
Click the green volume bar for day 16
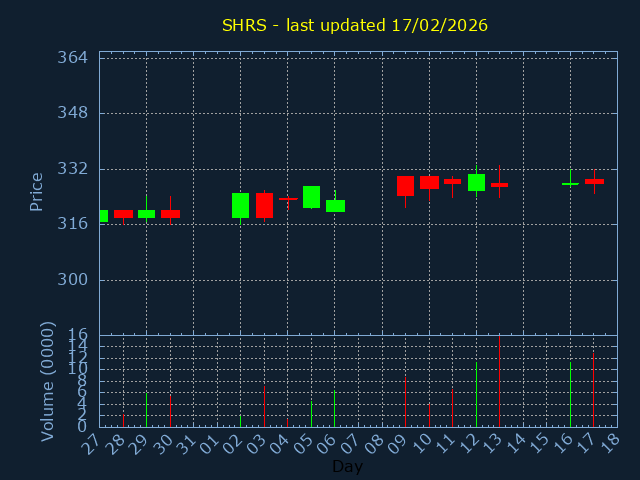coord(570,395)
